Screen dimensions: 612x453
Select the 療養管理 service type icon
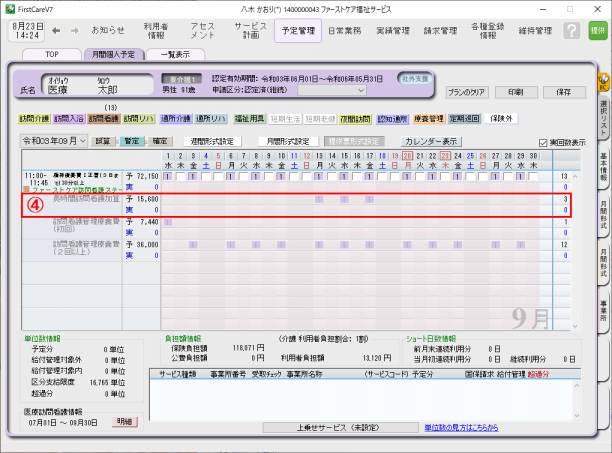428,118
